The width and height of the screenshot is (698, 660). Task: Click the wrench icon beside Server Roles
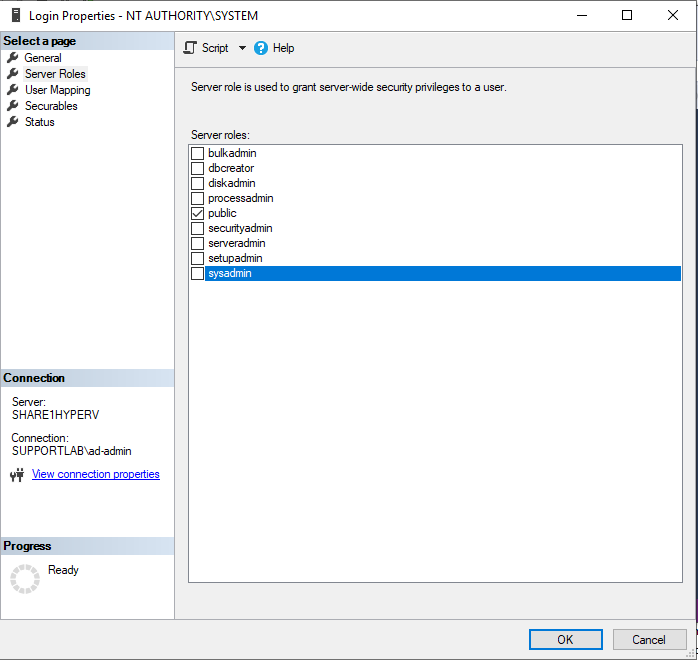13,73
